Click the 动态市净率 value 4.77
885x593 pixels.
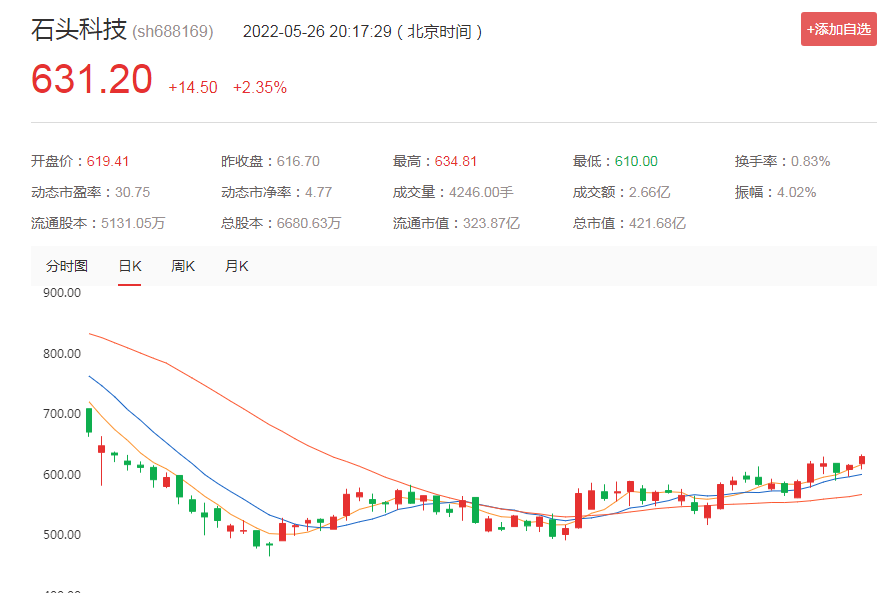318,192
